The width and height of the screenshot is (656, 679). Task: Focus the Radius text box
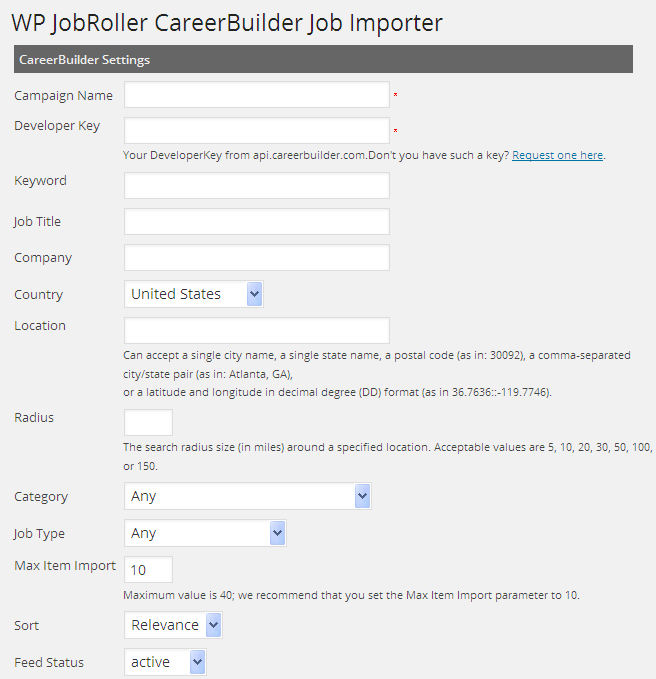[148, 422]
